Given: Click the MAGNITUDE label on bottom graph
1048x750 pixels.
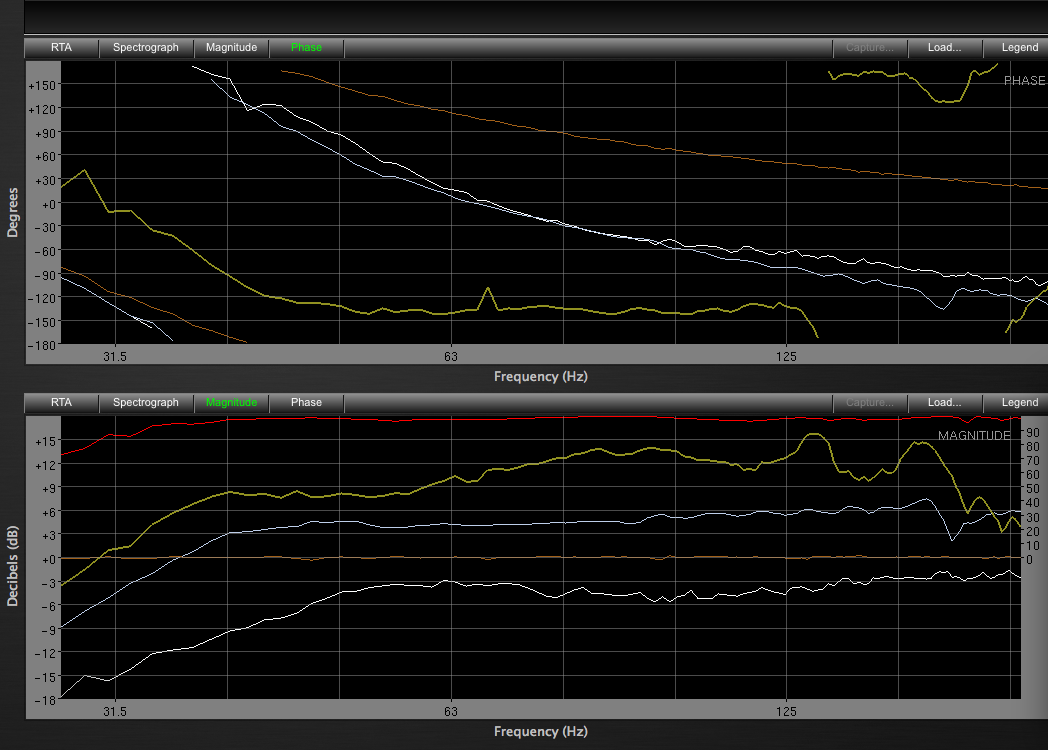Looking at the screenshot, I should (974, 435).
